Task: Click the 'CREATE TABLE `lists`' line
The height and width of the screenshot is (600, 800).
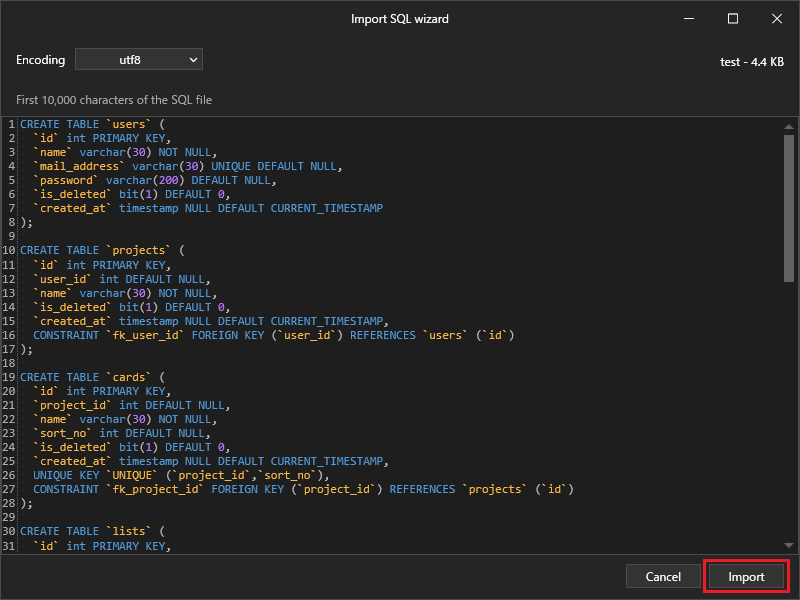Action: click(92, 531)
